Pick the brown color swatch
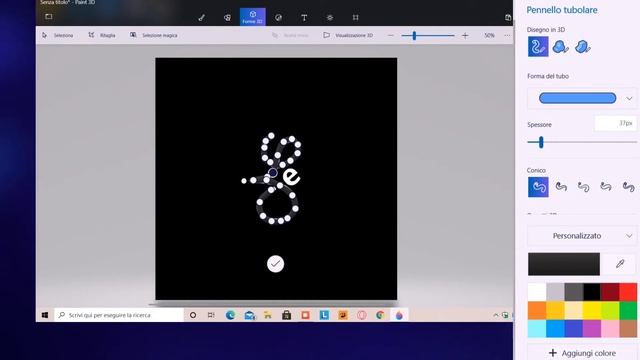Viewport: 640px width, 360px height. (628, 329)
